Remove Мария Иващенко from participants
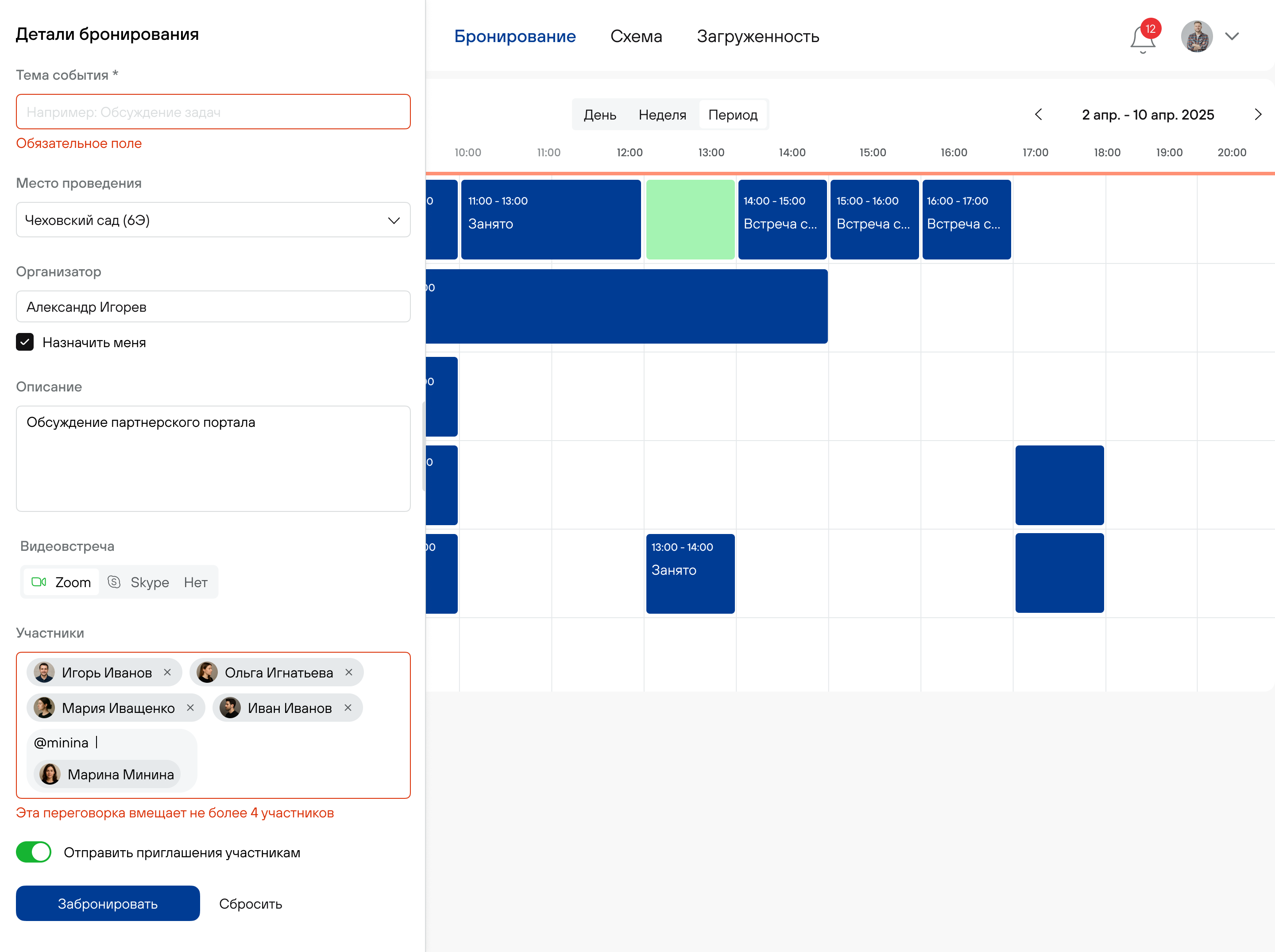This screenshot has width=1275, height=952. click(190, 708)
